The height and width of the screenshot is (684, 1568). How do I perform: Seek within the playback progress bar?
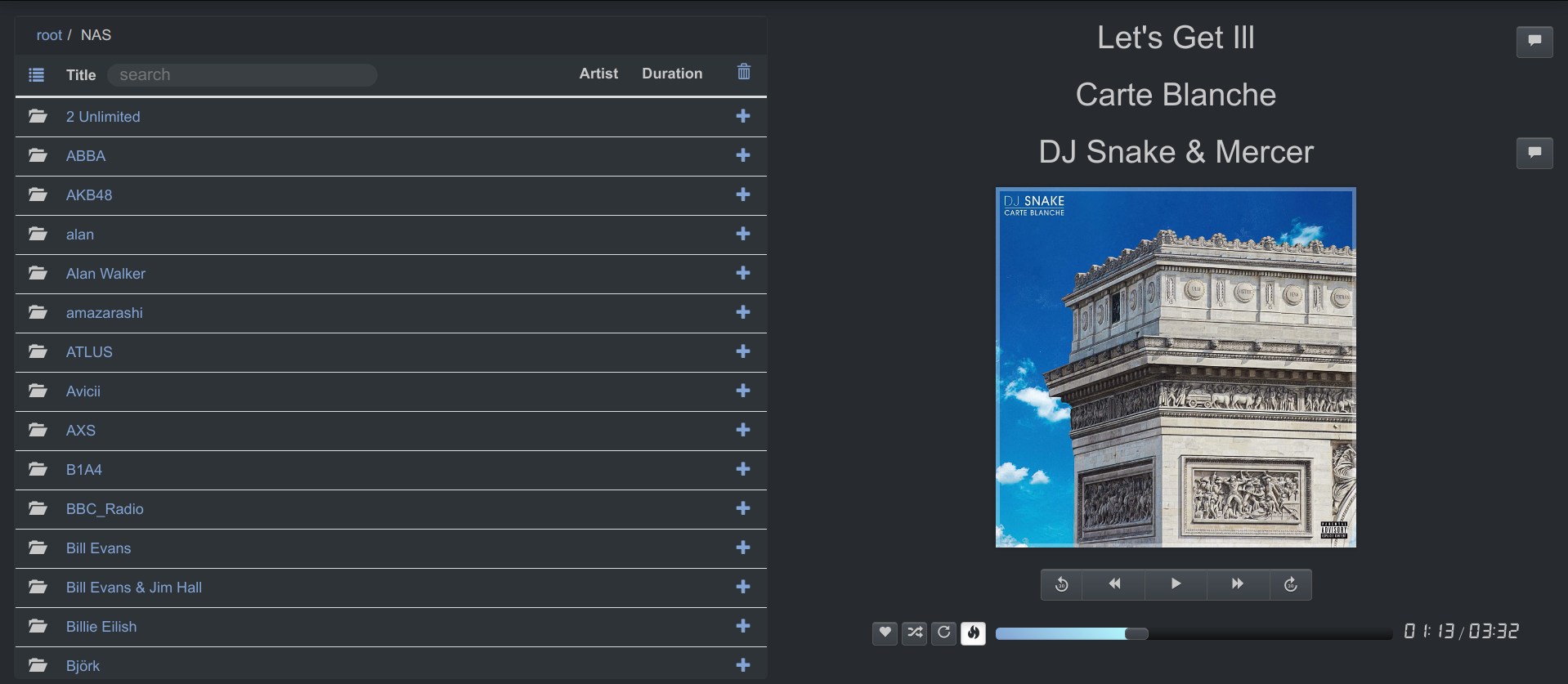click(x=1194, y=633)
